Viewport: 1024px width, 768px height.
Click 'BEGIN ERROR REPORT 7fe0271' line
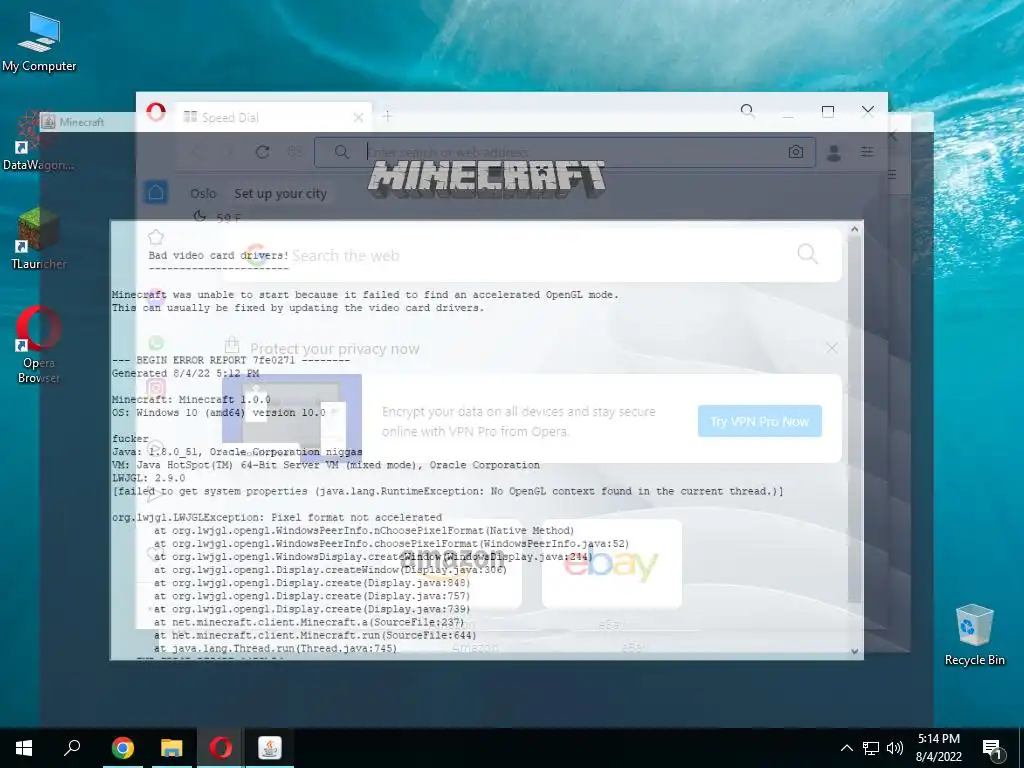[231, 360]
